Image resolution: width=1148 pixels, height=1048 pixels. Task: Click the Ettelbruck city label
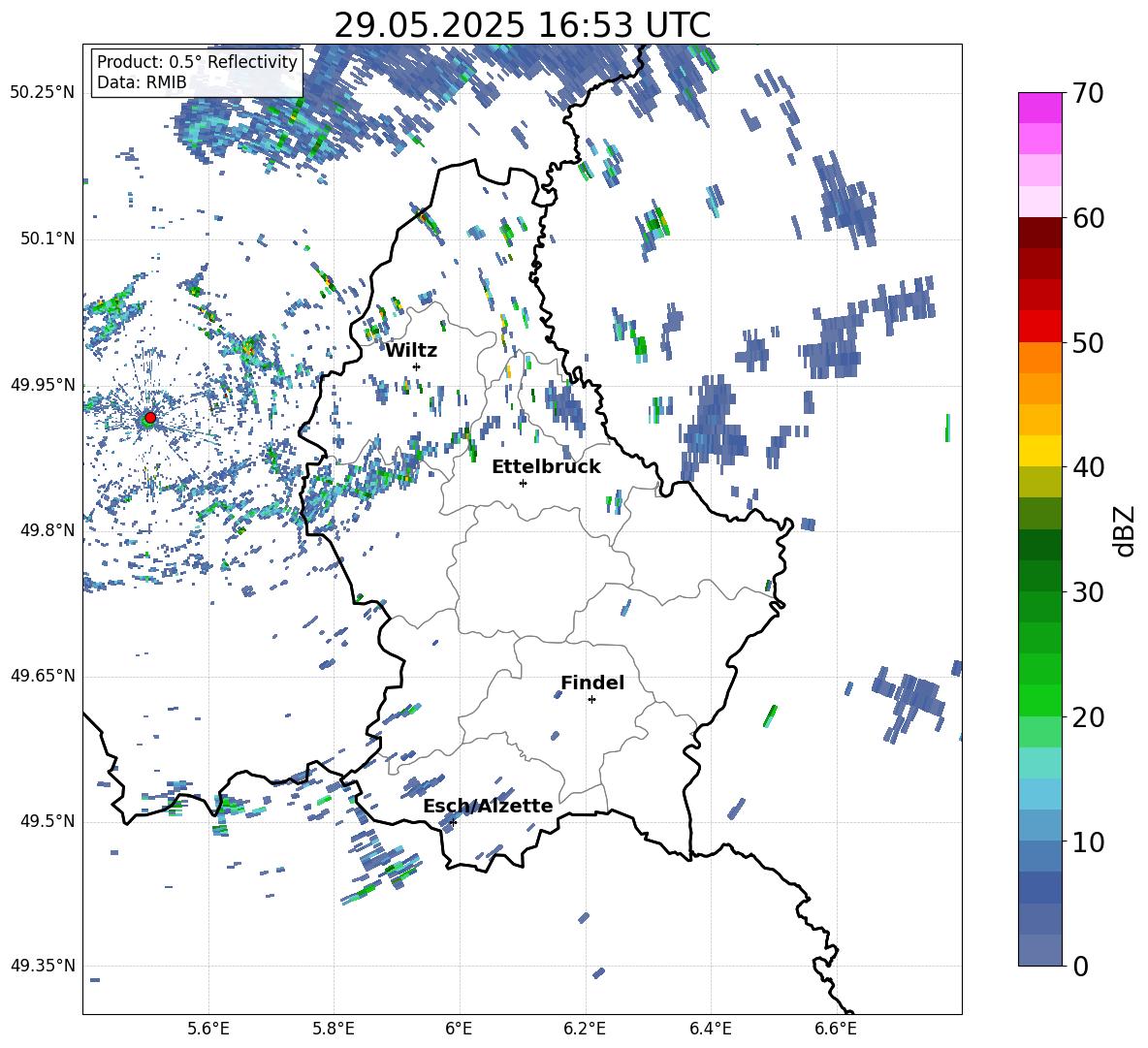coord(546,467)
